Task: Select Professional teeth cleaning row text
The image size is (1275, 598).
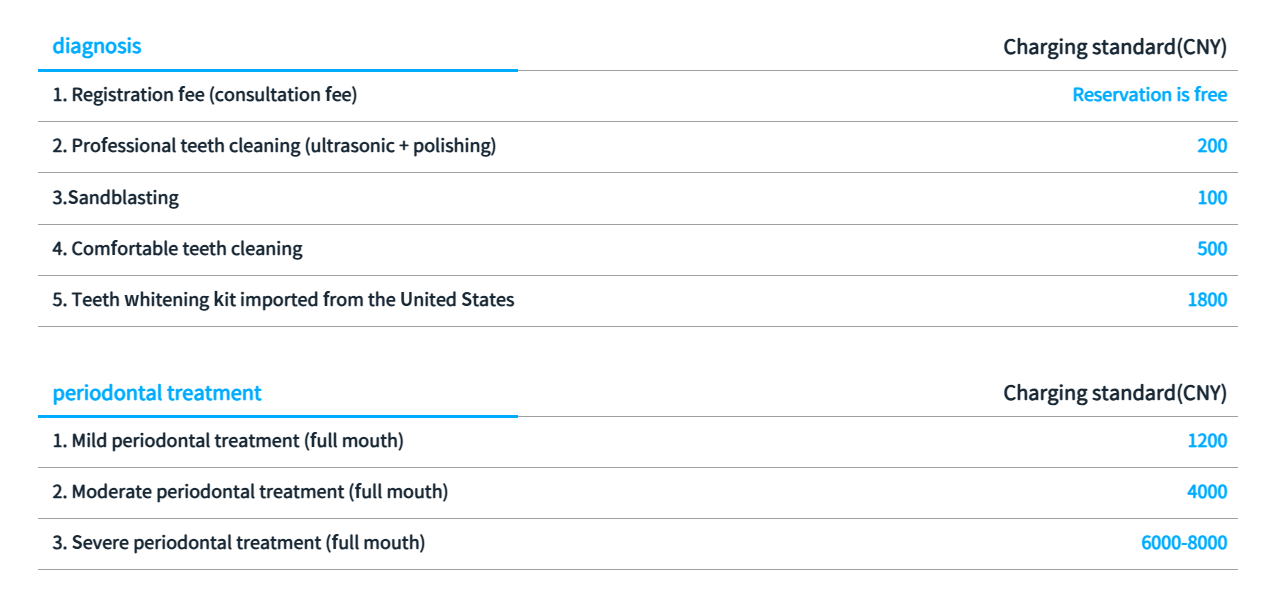Action: tap(274, 146)
